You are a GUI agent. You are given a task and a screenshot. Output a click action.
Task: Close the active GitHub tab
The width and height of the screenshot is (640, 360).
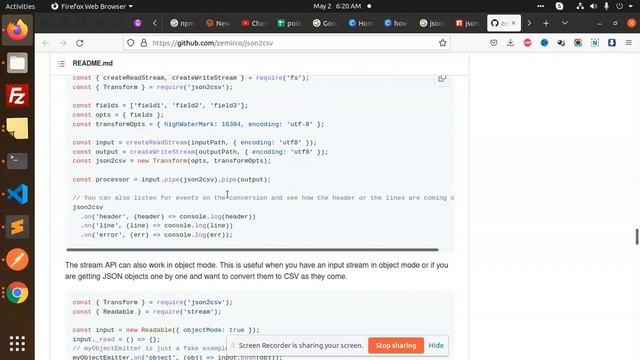[513, 23]
